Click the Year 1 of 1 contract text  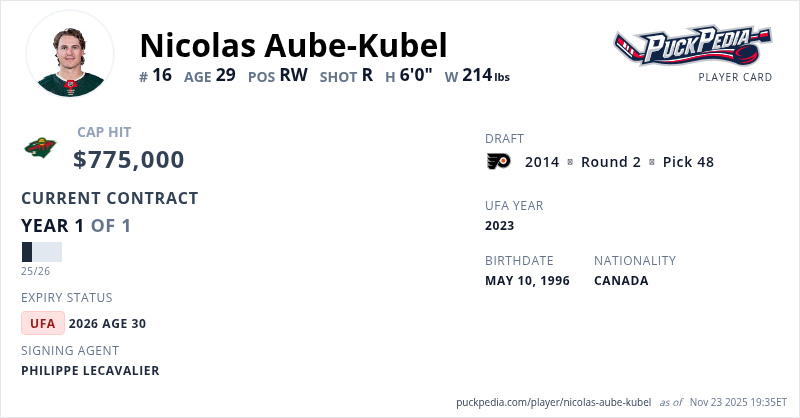(x=76, y=225)
